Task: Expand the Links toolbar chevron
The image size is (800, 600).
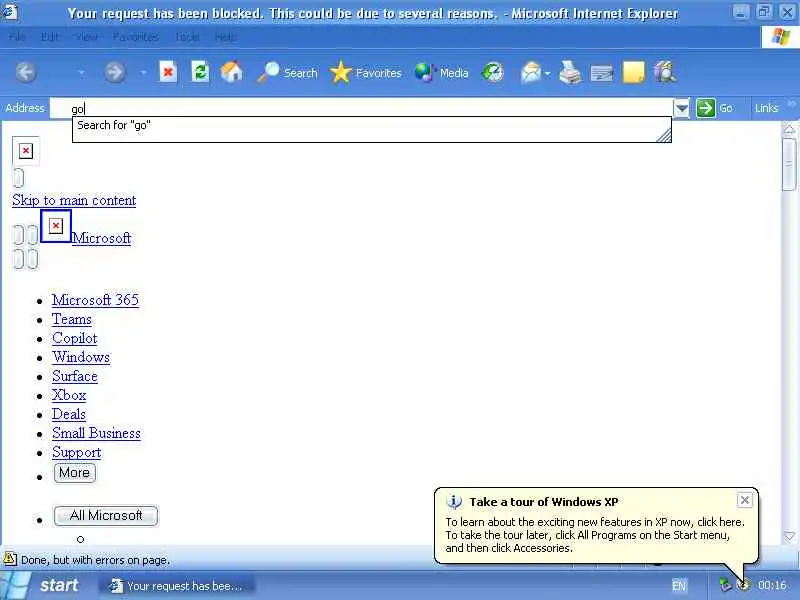Action: (x=791, y=104)
